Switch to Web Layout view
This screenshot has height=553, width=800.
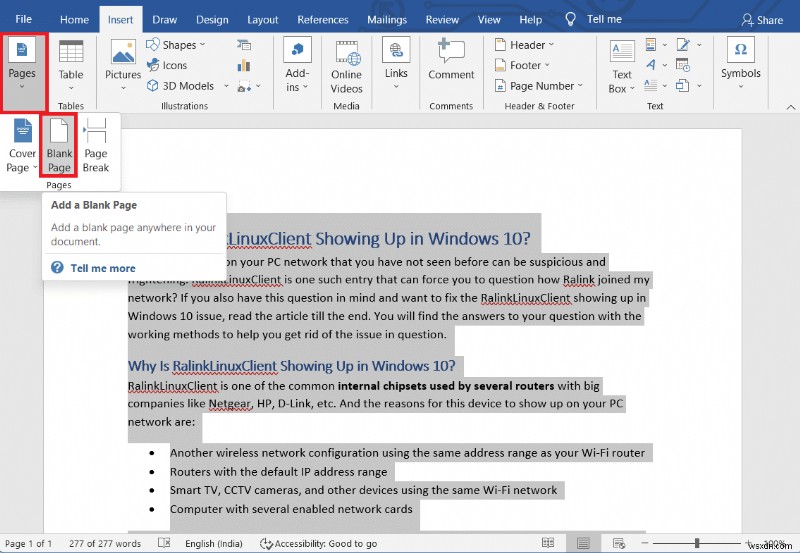point(619,543)
